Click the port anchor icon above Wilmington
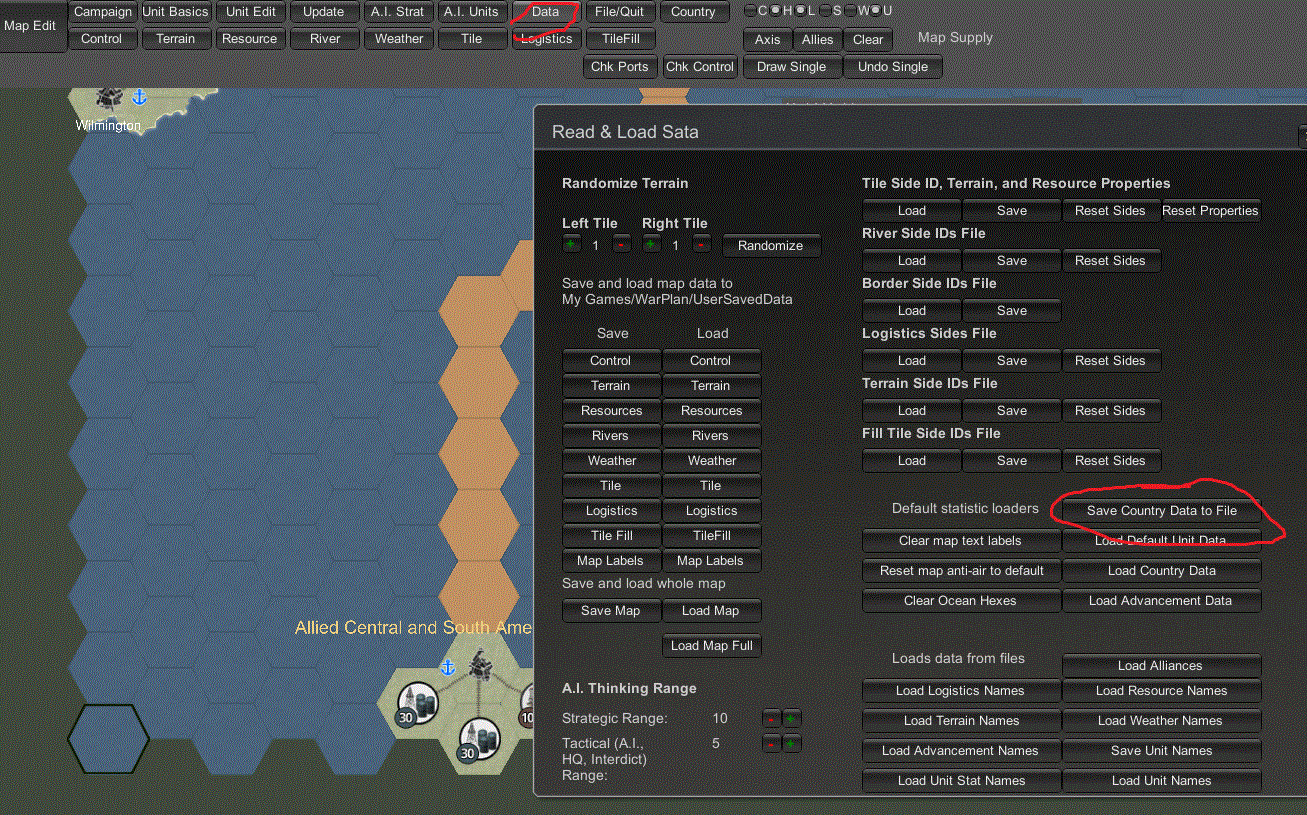Screen dimensions: 1307x815 140,96
